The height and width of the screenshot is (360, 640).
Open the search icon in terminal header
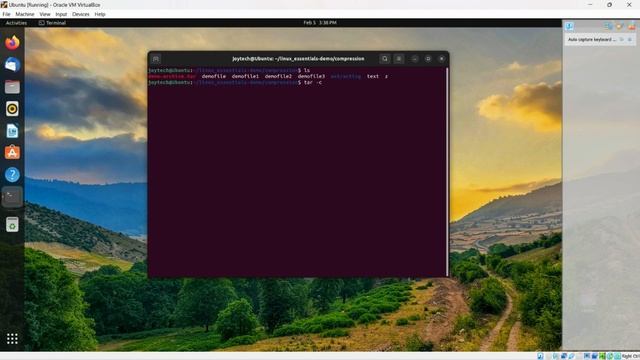pyautogui.click(x=384, y=59)
